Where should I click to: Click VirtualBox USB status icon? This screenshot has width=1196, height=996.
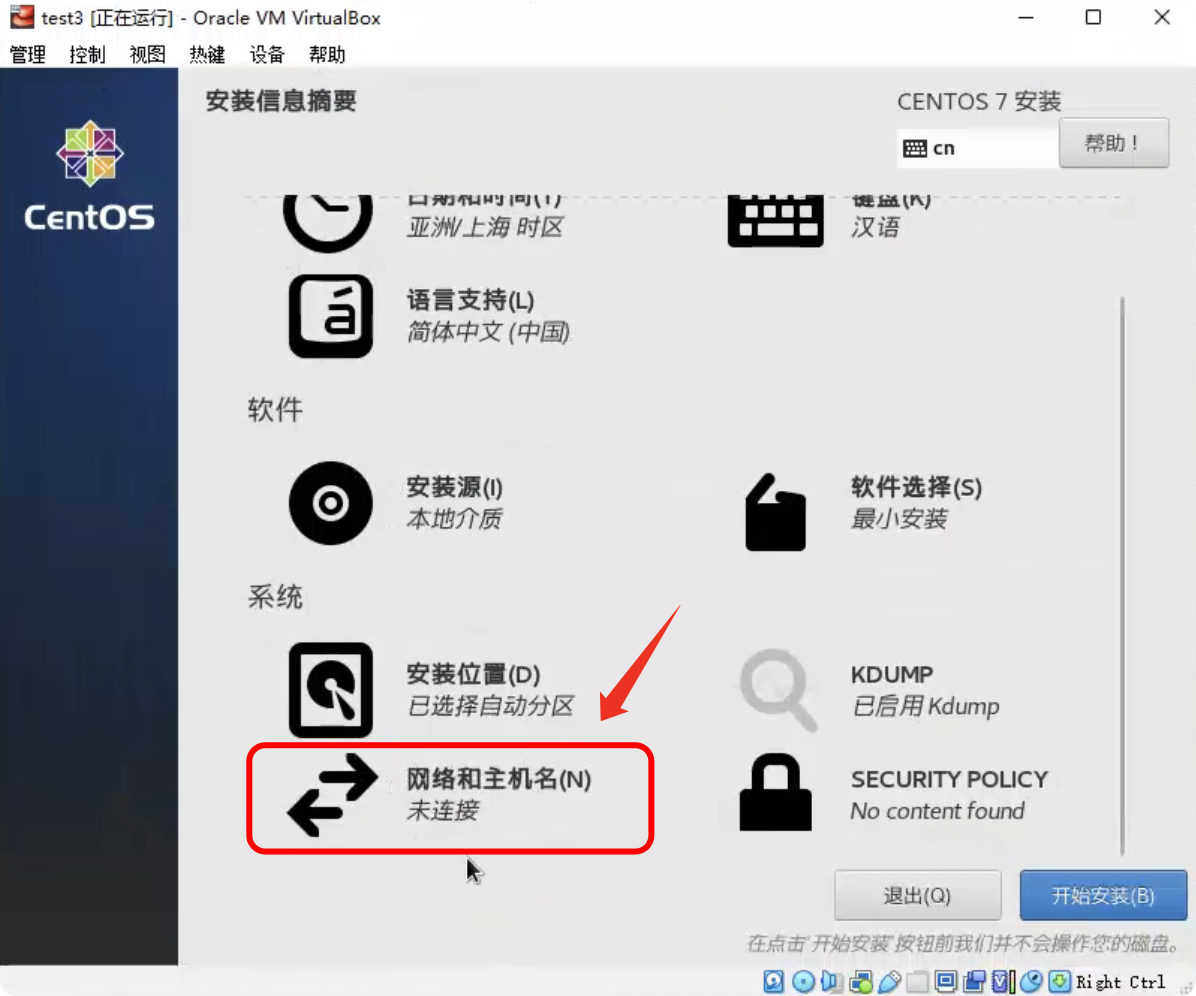pos(889,981)
